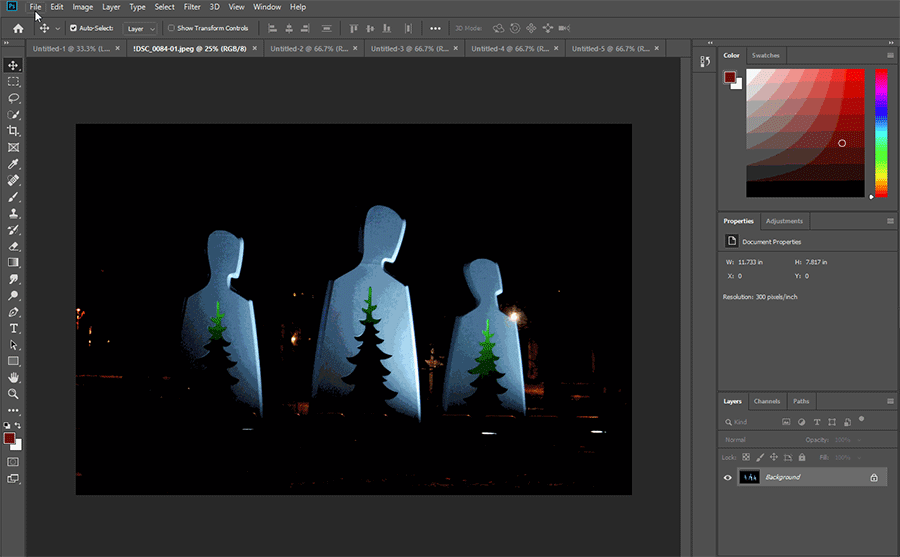Open the Auto-Select Layer dropdown

click(x=139, y=29)
